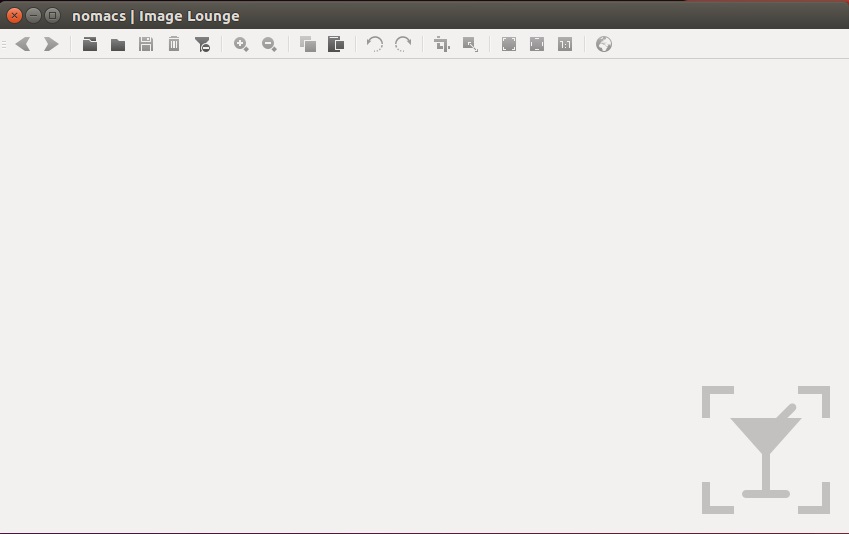Zoom out with magnifier minus
This screenshot has height=534, width=849.
269,44
